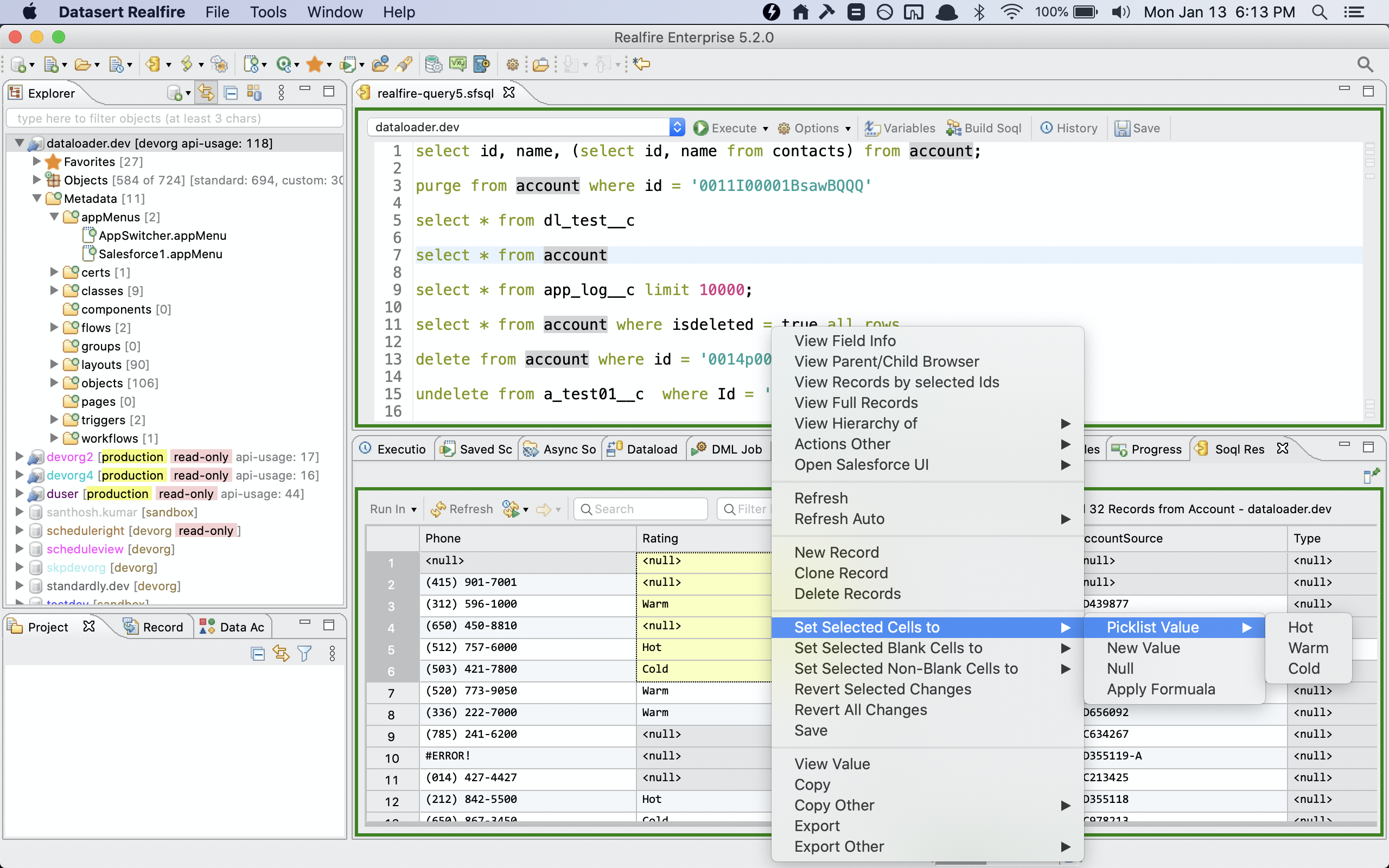
Task: Click the green Q query clock icon
Action: 284,65
